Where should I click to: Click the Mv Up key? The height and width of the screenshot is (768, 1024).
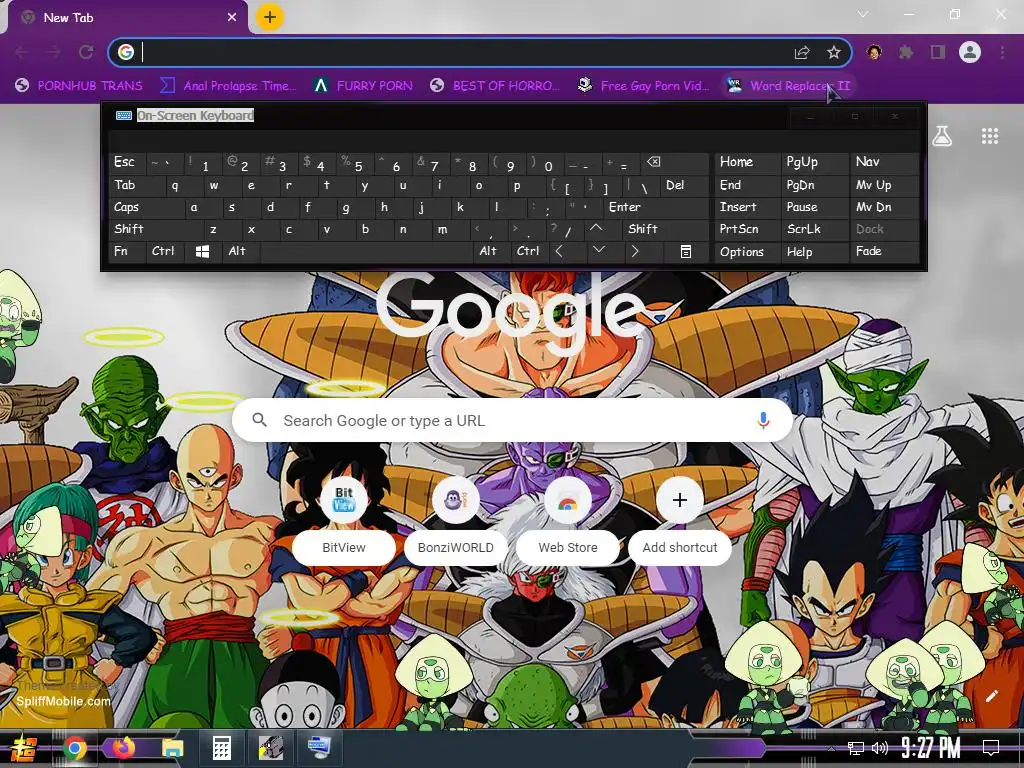tap(885, 185)
